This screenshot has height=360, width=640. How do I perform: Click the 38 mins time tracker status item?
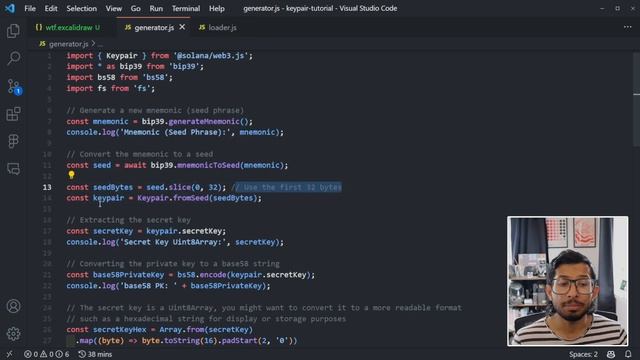(x=95, y=354)
